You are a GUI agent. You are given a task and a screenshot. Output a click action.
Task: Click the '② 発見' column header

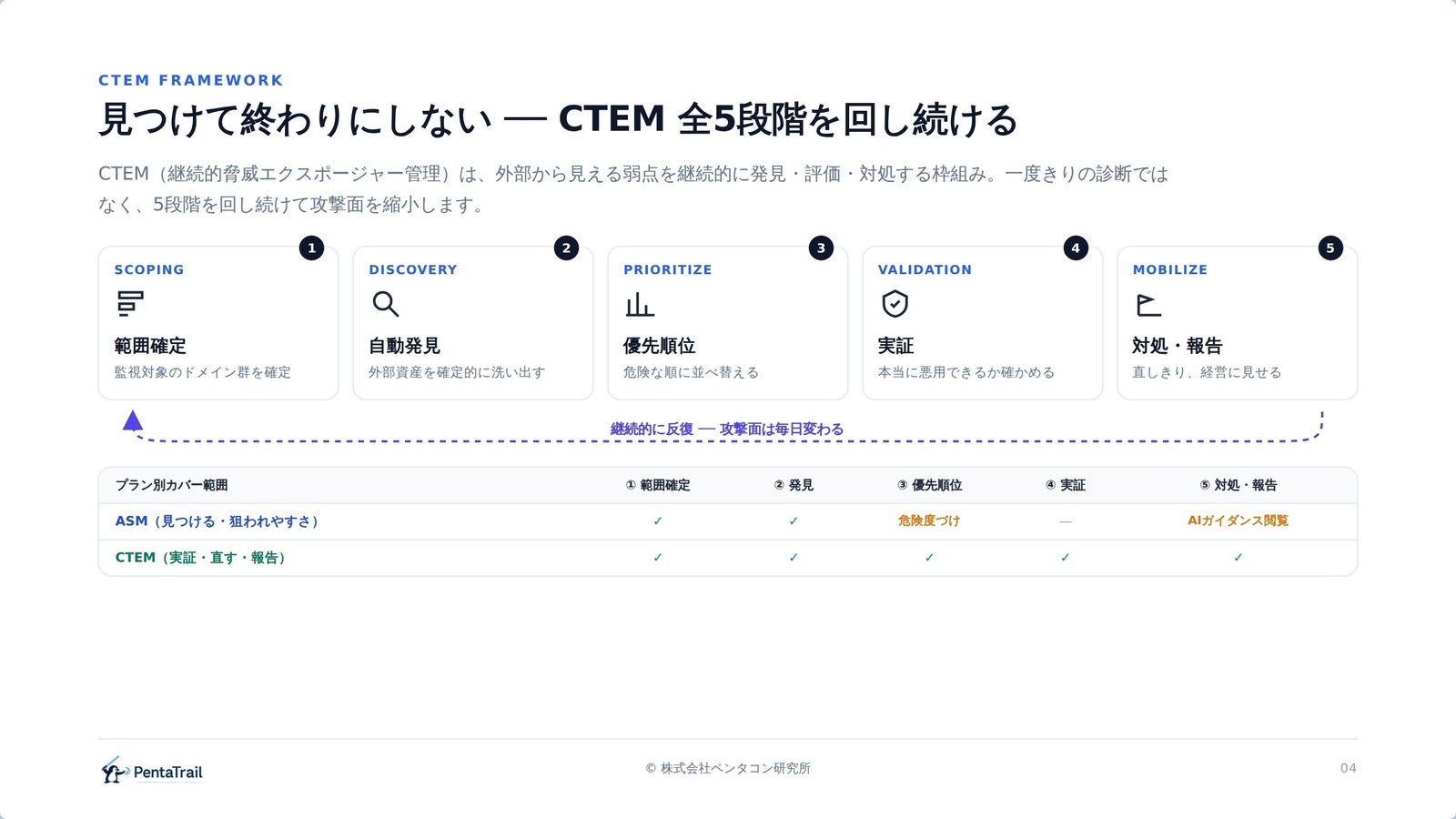[794, 485]
